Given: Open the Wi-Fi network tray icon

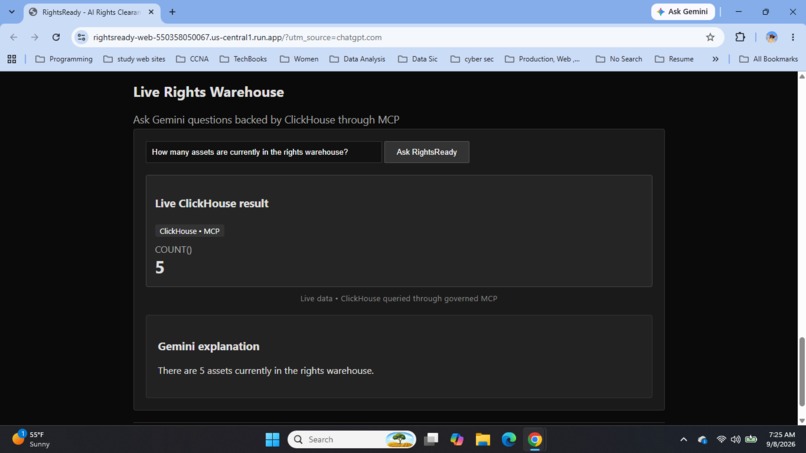Looking at the screenshot, I should click(721, 440).
